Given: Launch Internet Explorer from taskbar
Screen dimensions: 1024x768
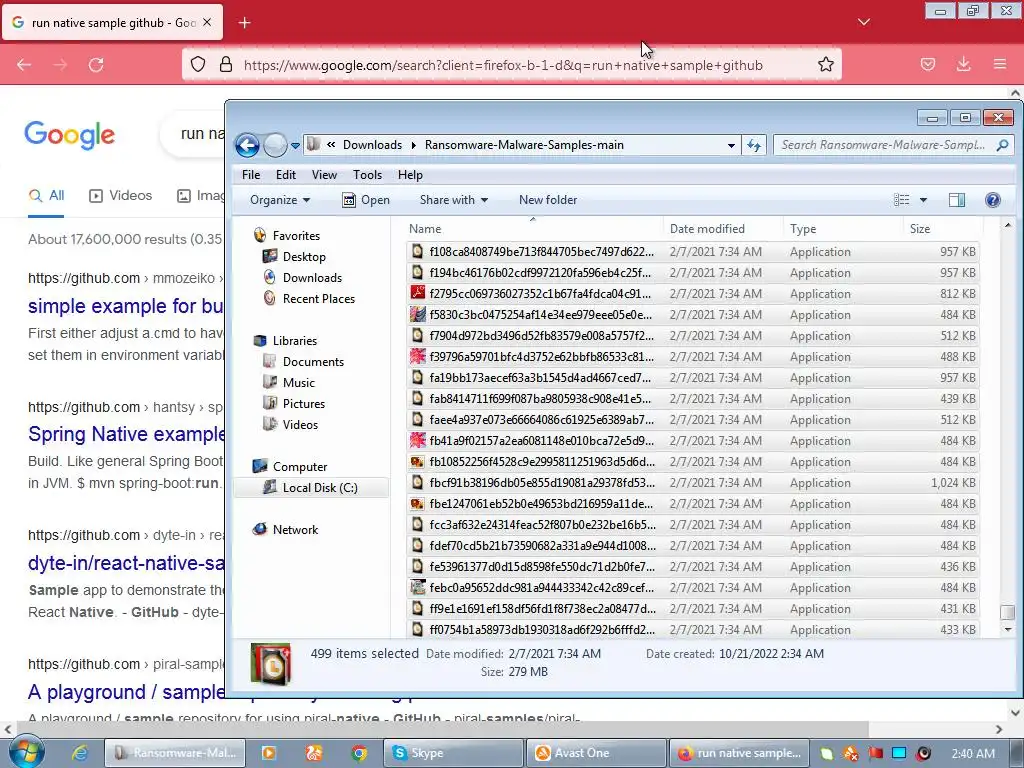Looking at the screenshot, I should pos(80,753).
